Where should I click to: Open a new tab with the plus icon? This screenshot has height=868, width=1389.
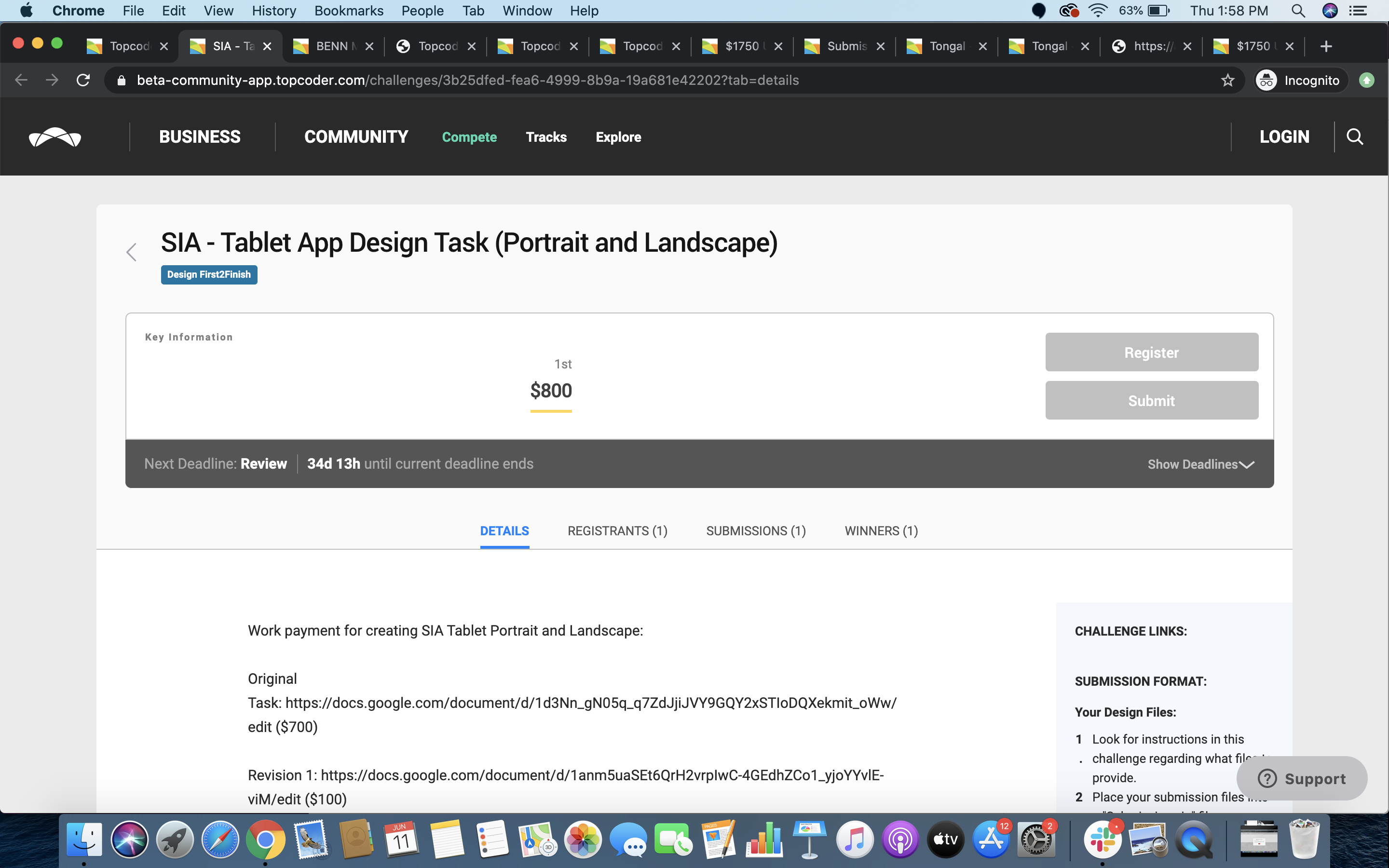tap(1326, 46)
